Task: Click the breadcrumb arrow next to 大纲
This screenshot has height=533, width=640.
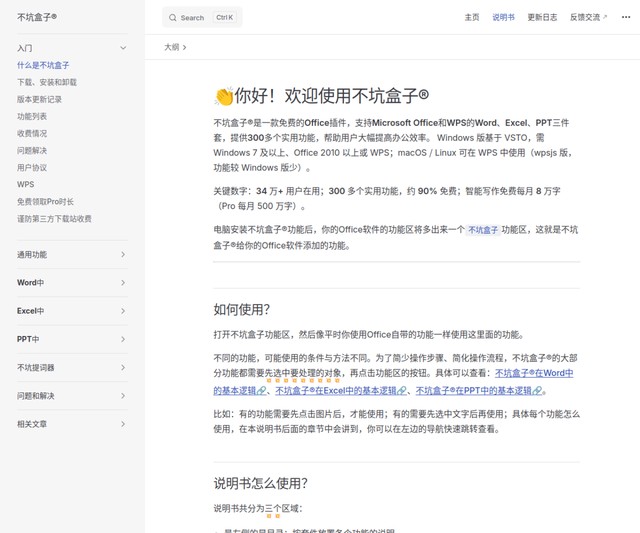Action: click(184, 48)
